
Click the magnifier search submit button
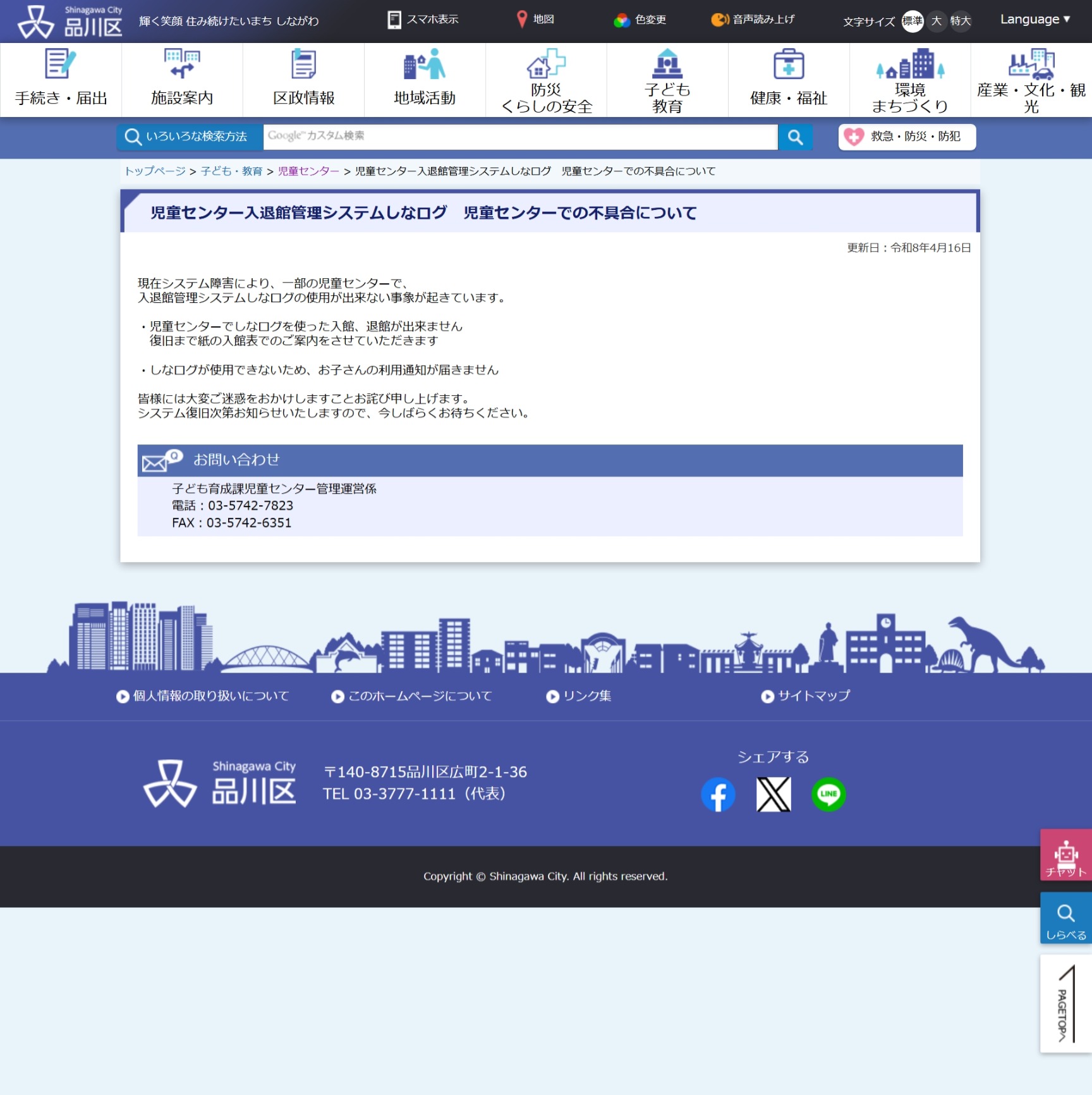coord(795,137)
